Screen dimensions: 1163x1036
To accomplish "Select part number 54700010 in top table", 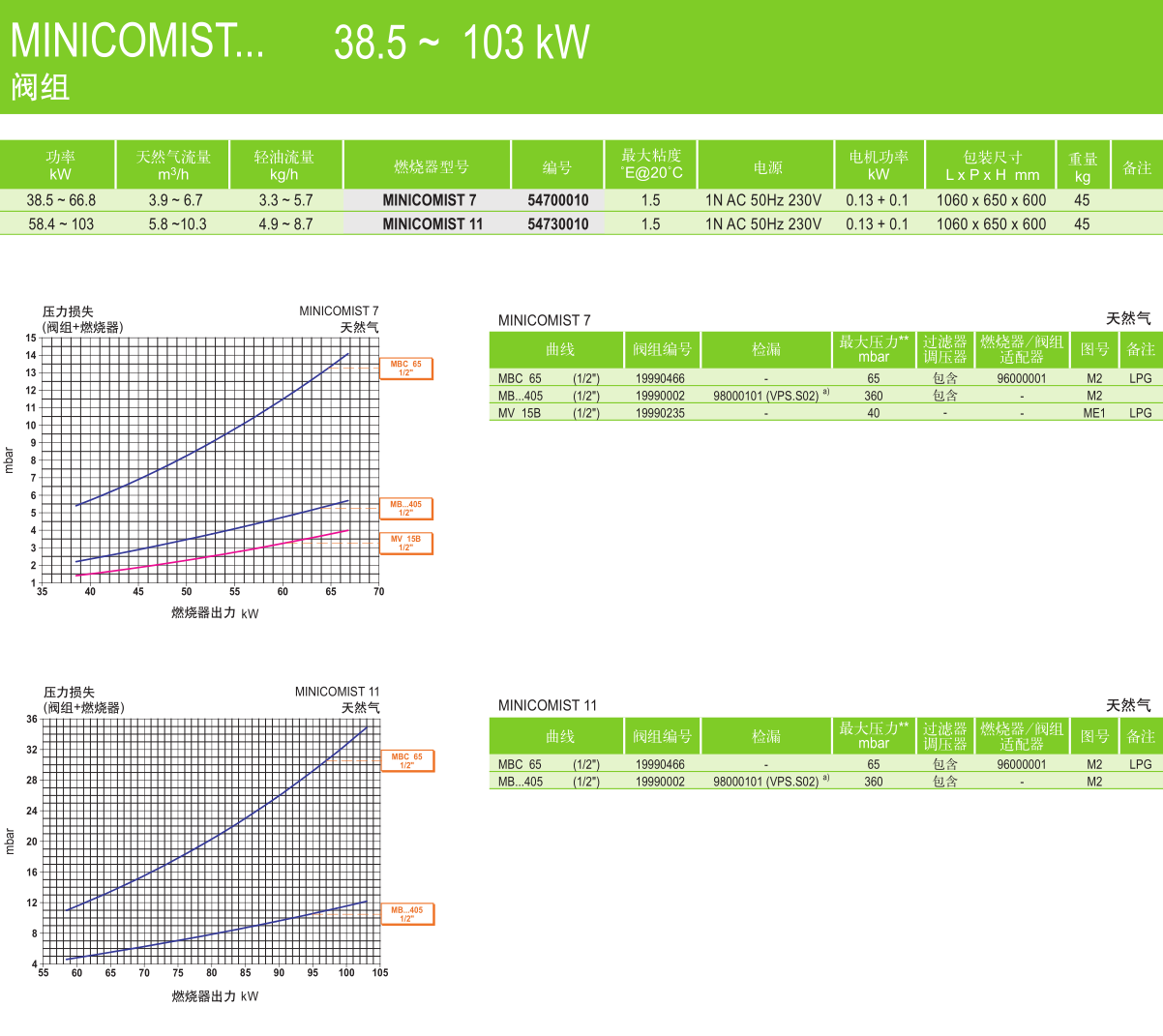I will click(557, 200).
